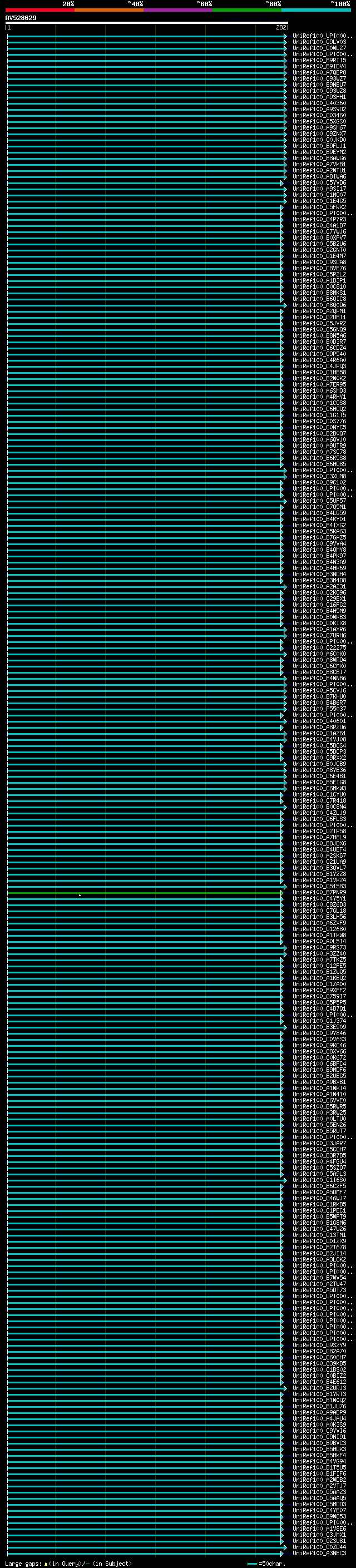Select hit label UniRef100_Q93WZ8

pyautogui.click(x=319, y=91)
